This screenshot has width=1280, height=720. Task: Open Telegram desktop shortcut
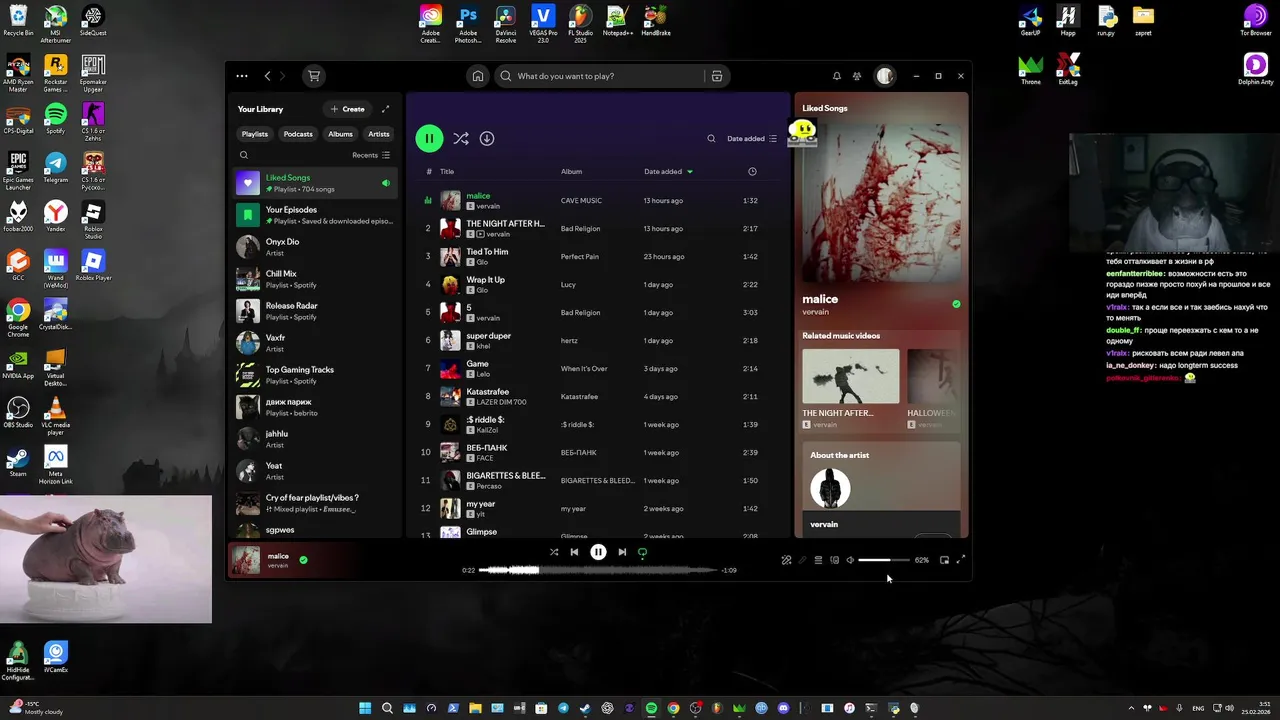tap(55, 167)
